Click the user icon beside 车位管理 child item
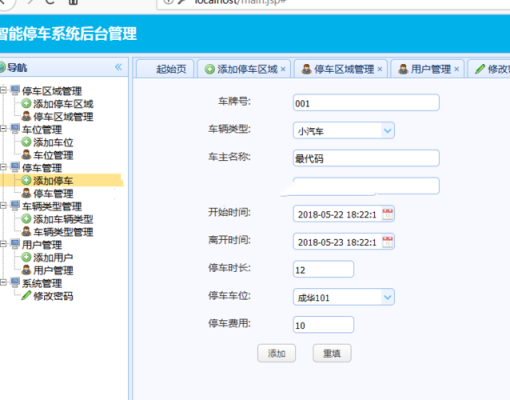510x400 pixels. pos(26,155)
